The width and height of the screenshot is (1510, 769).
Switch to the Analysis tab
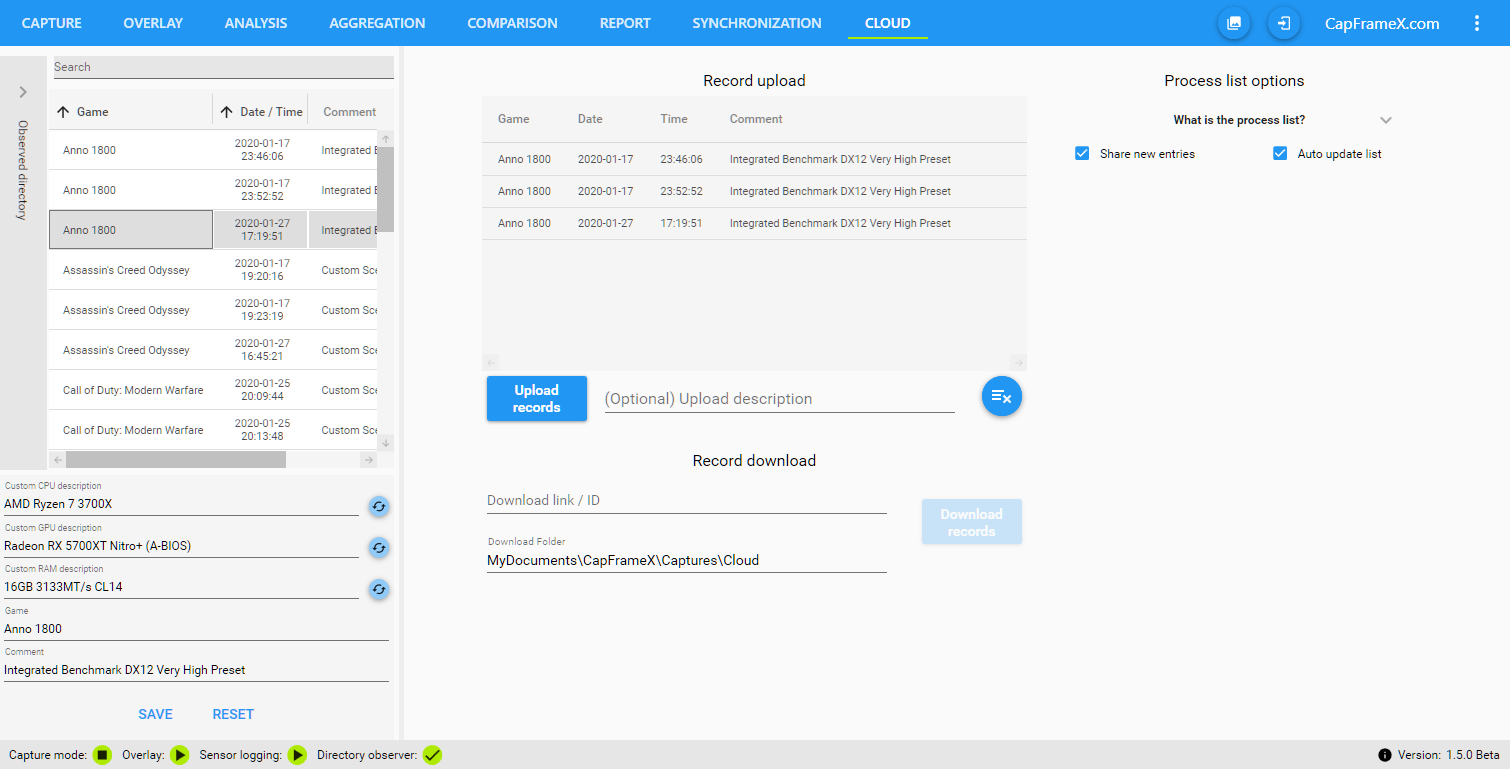click(256, 23)
